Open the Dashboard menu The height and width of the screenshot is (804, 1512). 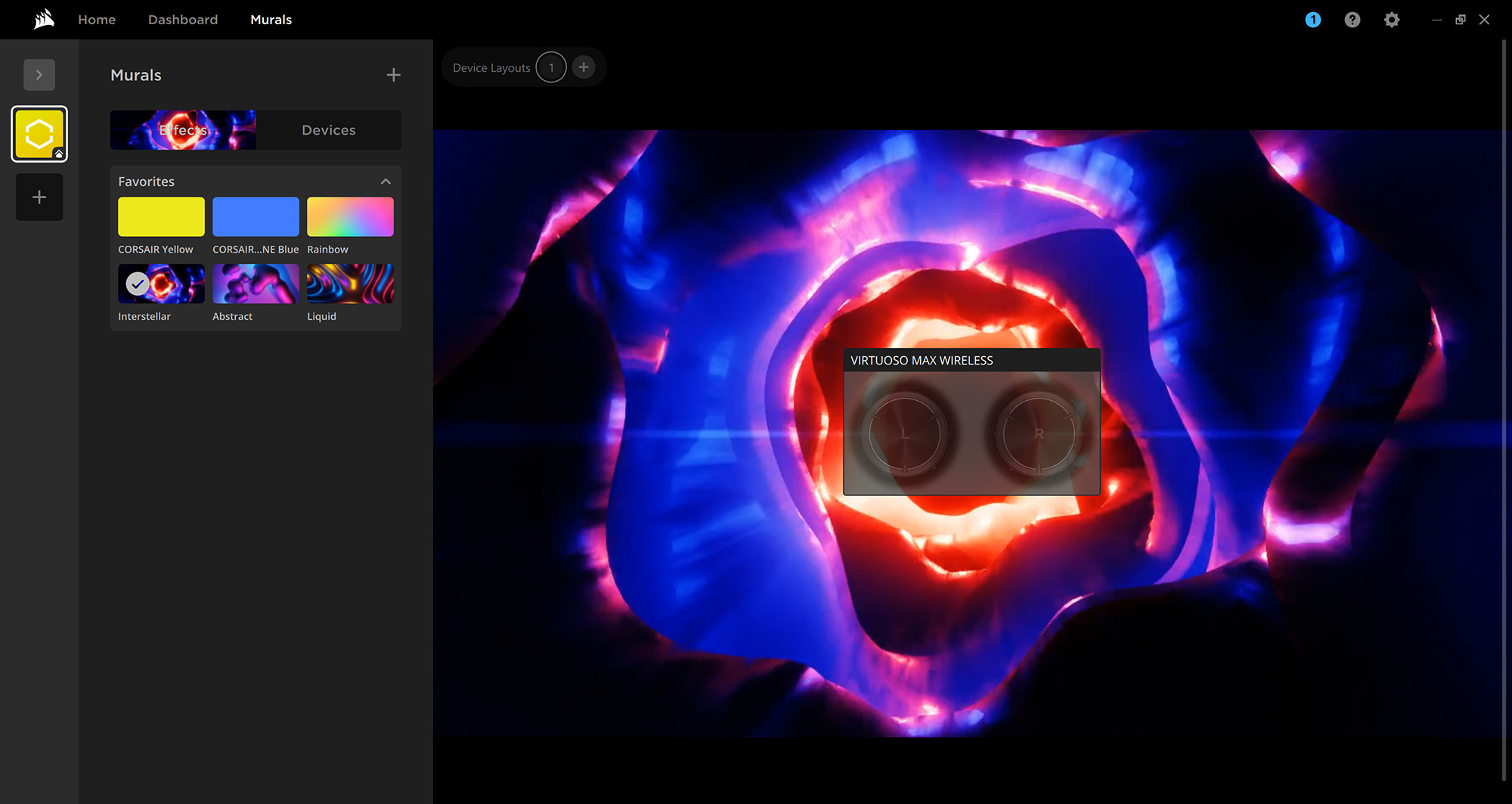point(183,20)
